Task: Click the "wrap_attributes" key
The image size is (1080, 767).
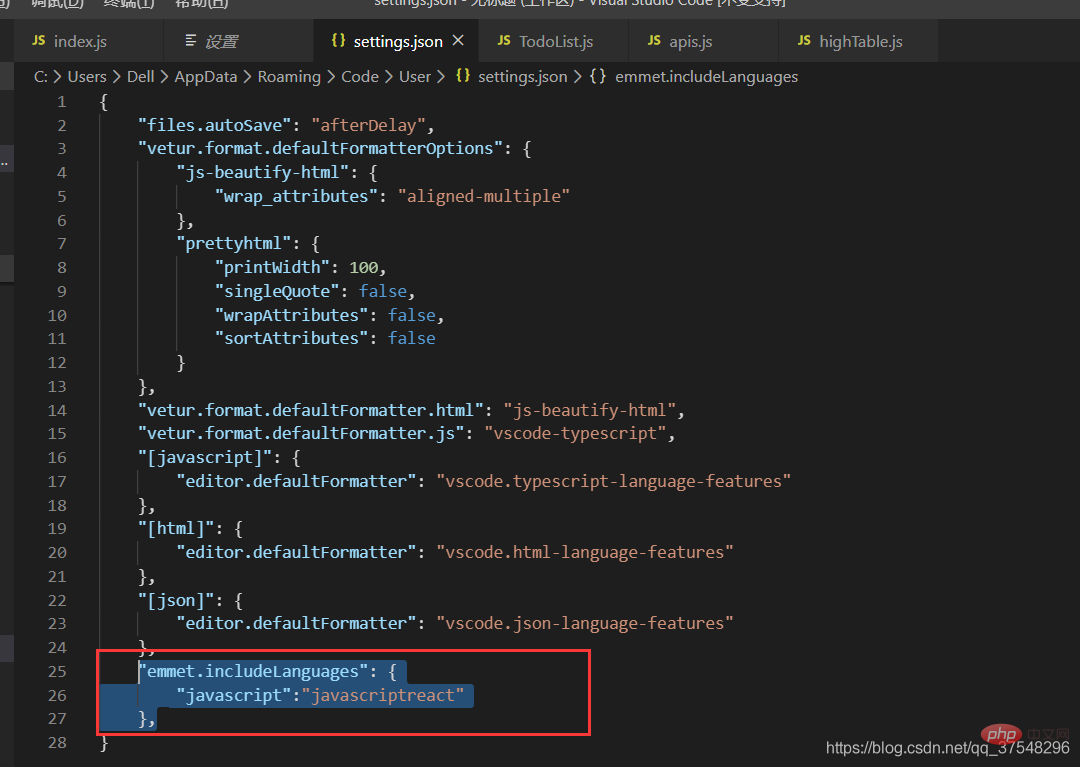Action: click(297, 197)
